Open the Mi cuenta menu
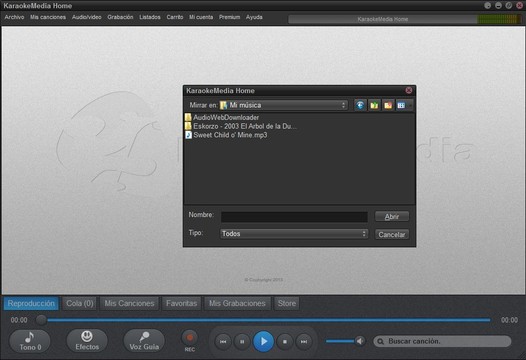This screenshot has width=526, height=360. (201, 17)
